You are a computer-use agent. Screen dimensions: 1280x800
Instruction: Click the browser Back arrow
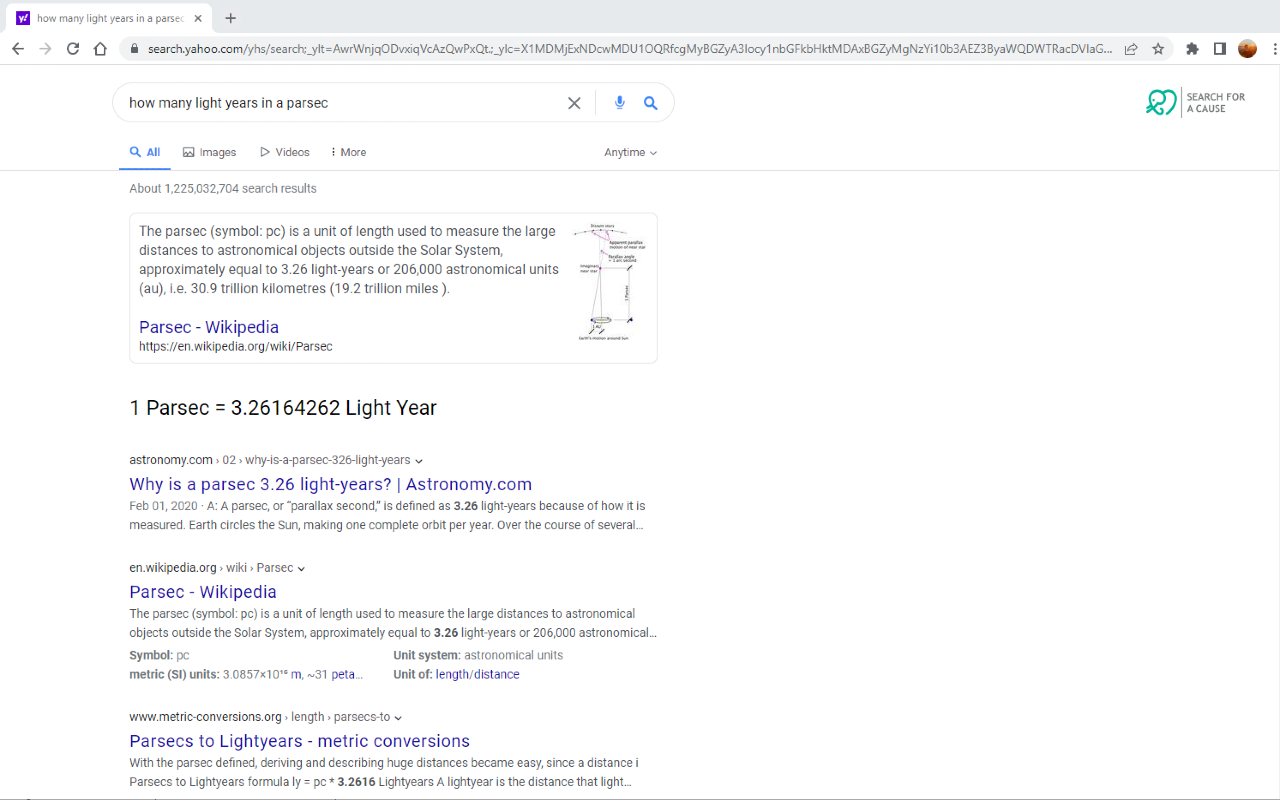[x=18, y=48]
